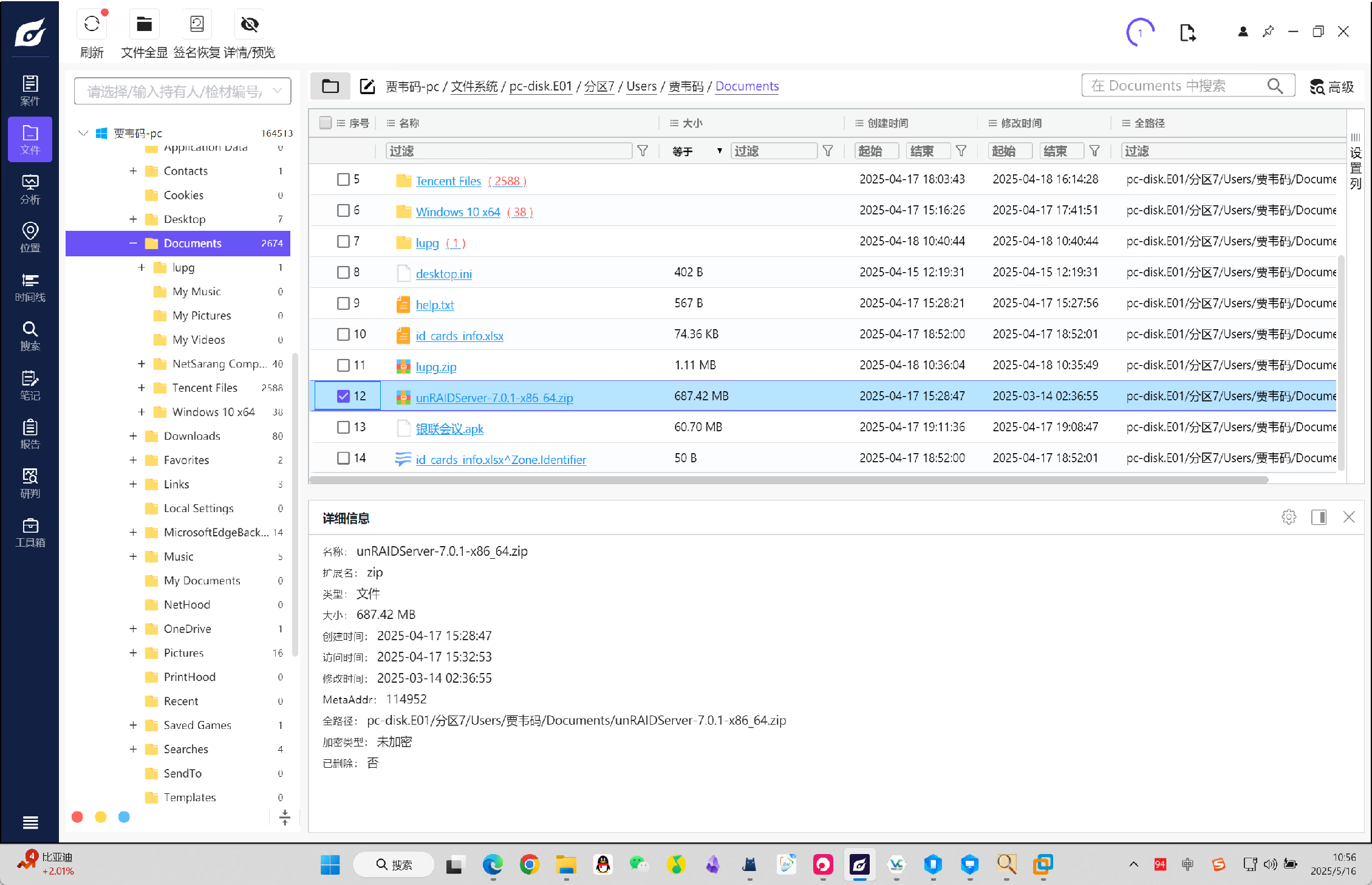Uncheck row 12 unRAIDServer zip checkbox
Viewport: 1372px width, 885px height.
343,396
